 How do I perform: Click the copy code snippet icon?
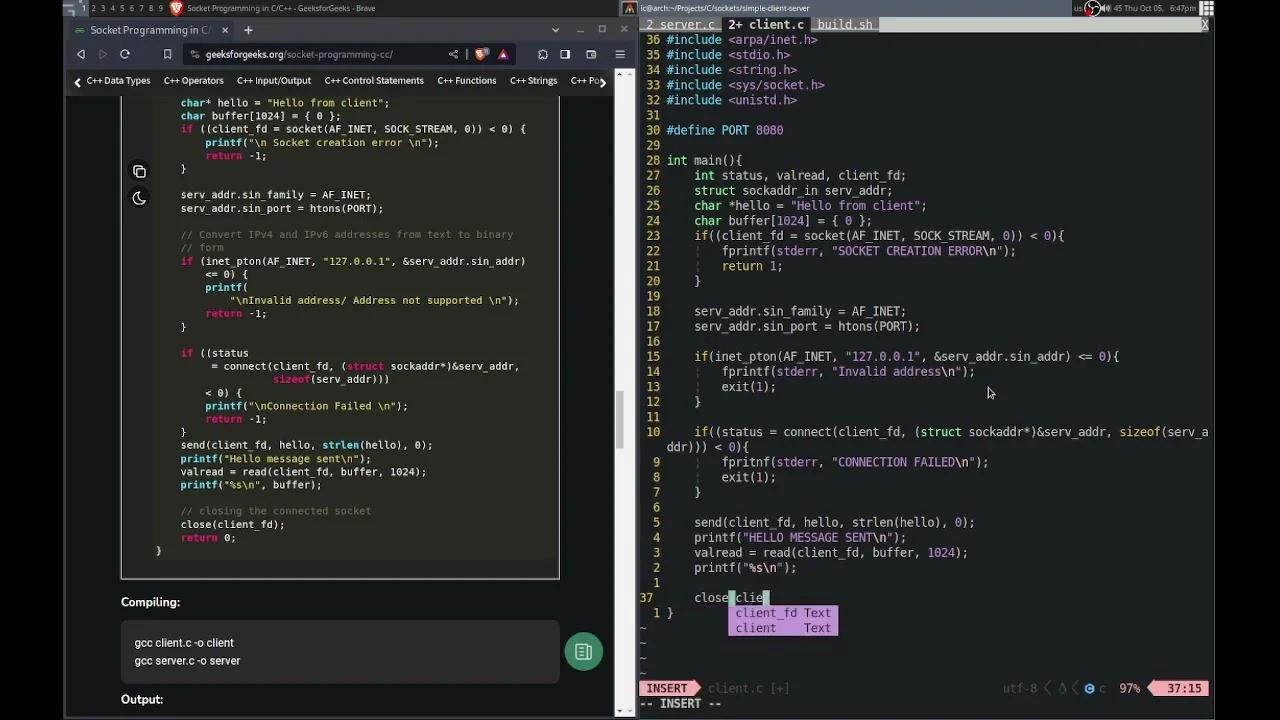tap(140, 171)
